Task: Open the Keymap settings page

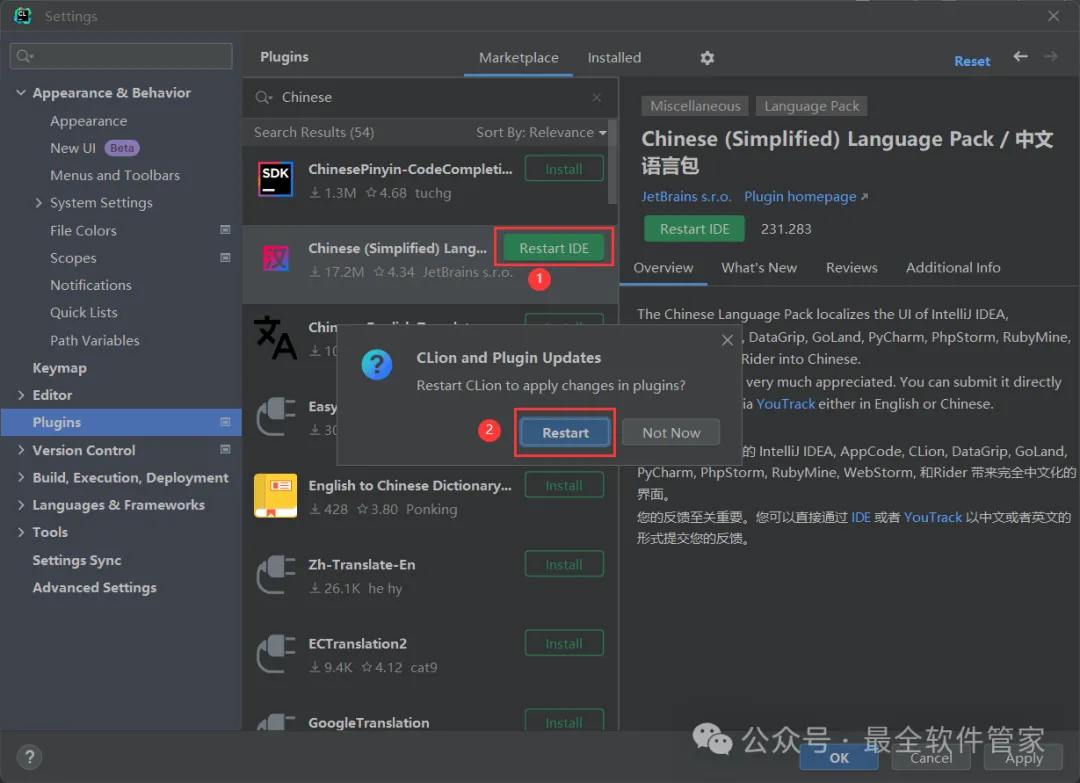Action: tap(59, 368)
